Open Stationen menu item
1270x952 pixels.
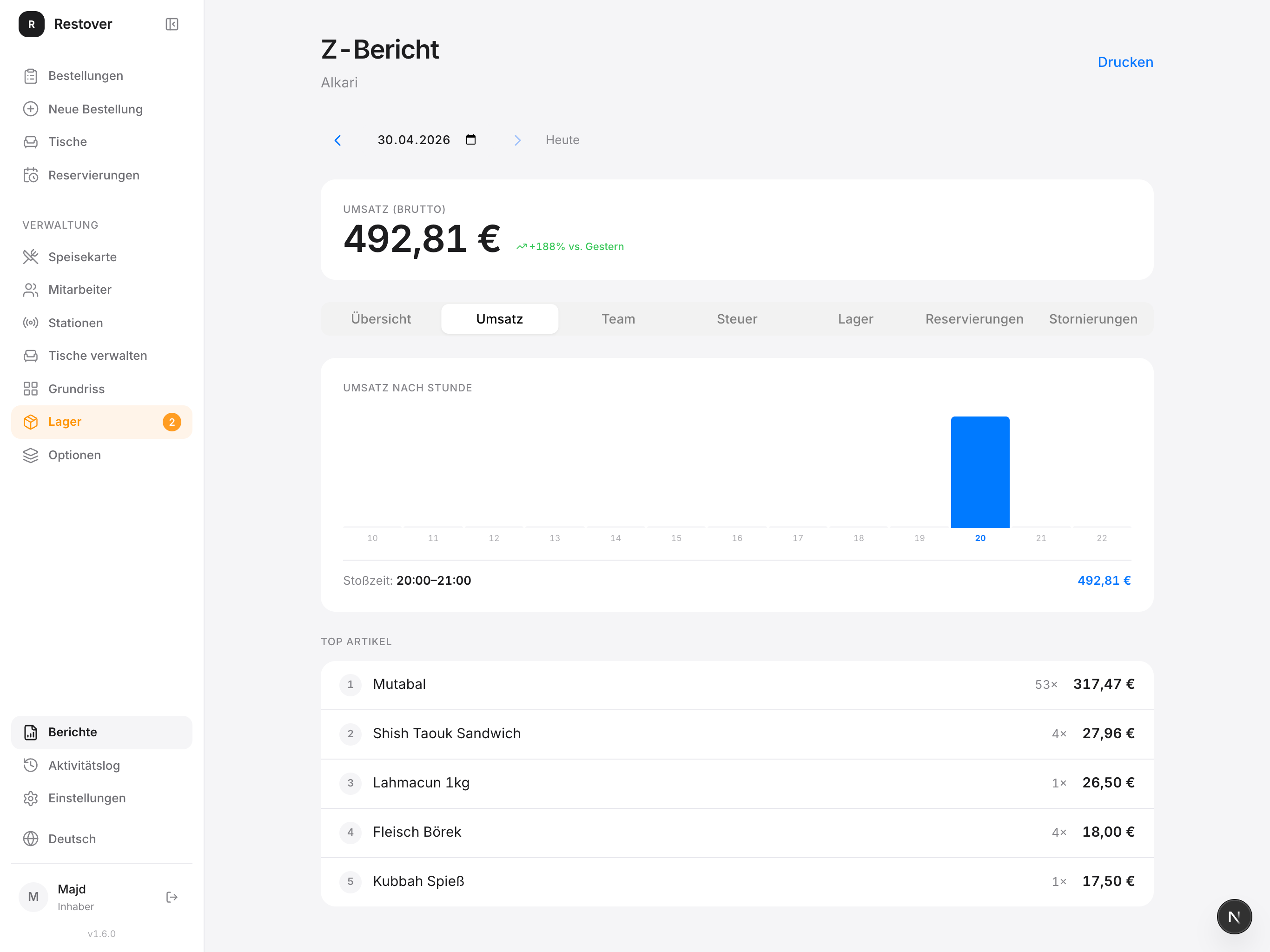(102, 323)
